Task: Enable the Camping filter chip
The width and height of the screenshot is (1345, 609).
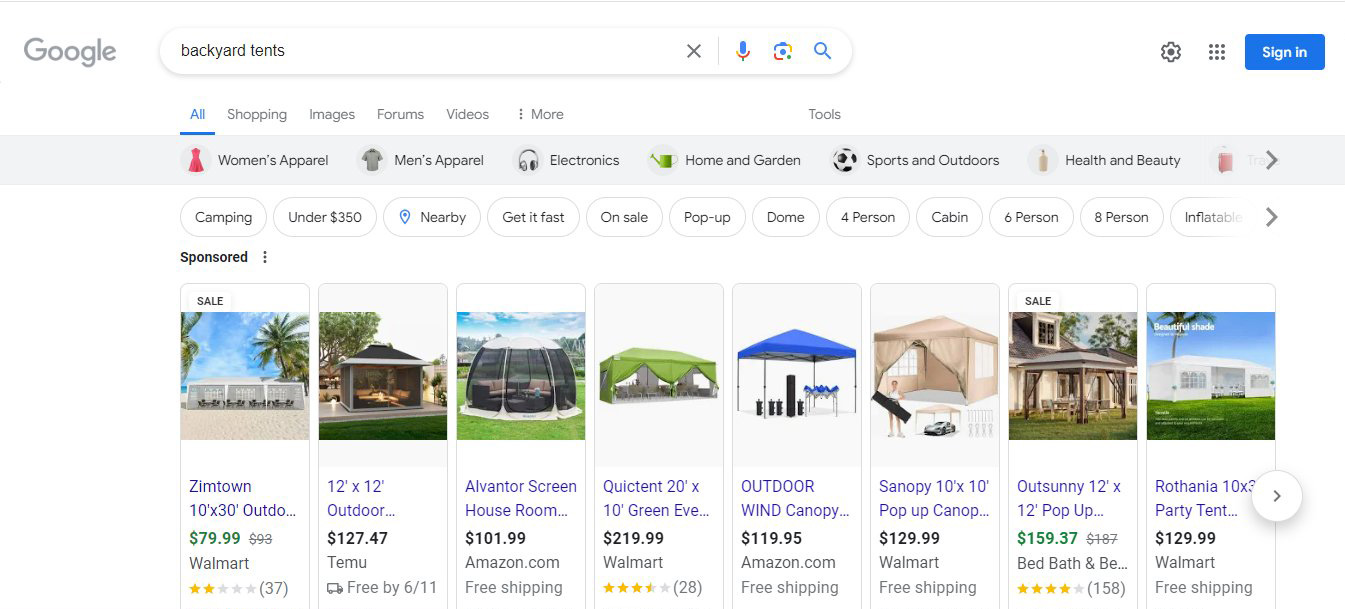Action: 222,217
